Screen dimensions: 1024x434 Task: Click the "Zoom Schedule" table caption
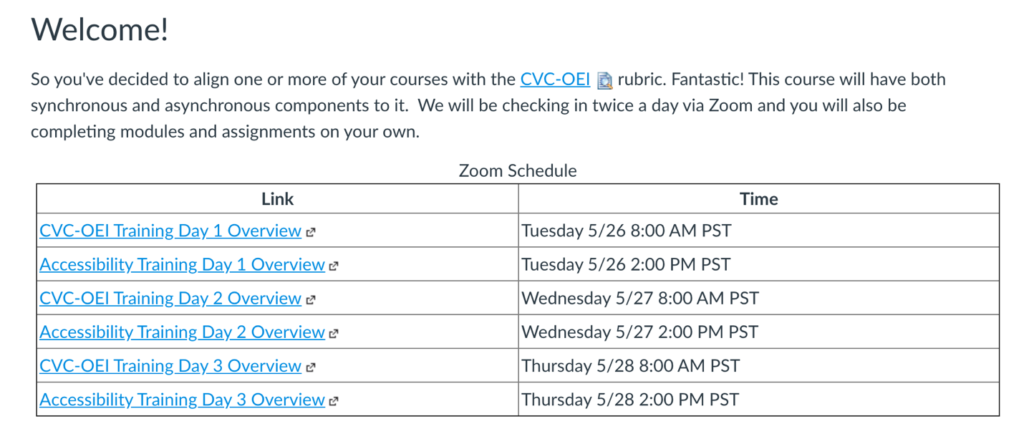click(518, 171)
